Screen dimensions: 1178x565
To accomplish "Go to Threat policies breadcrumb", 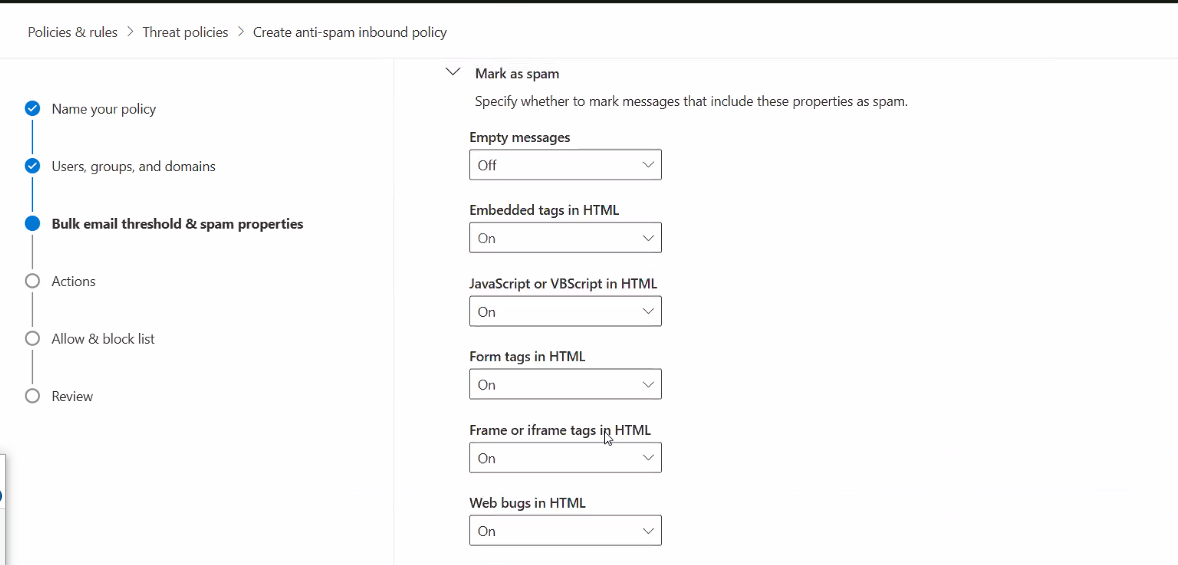I will click(x=186, y=32).
